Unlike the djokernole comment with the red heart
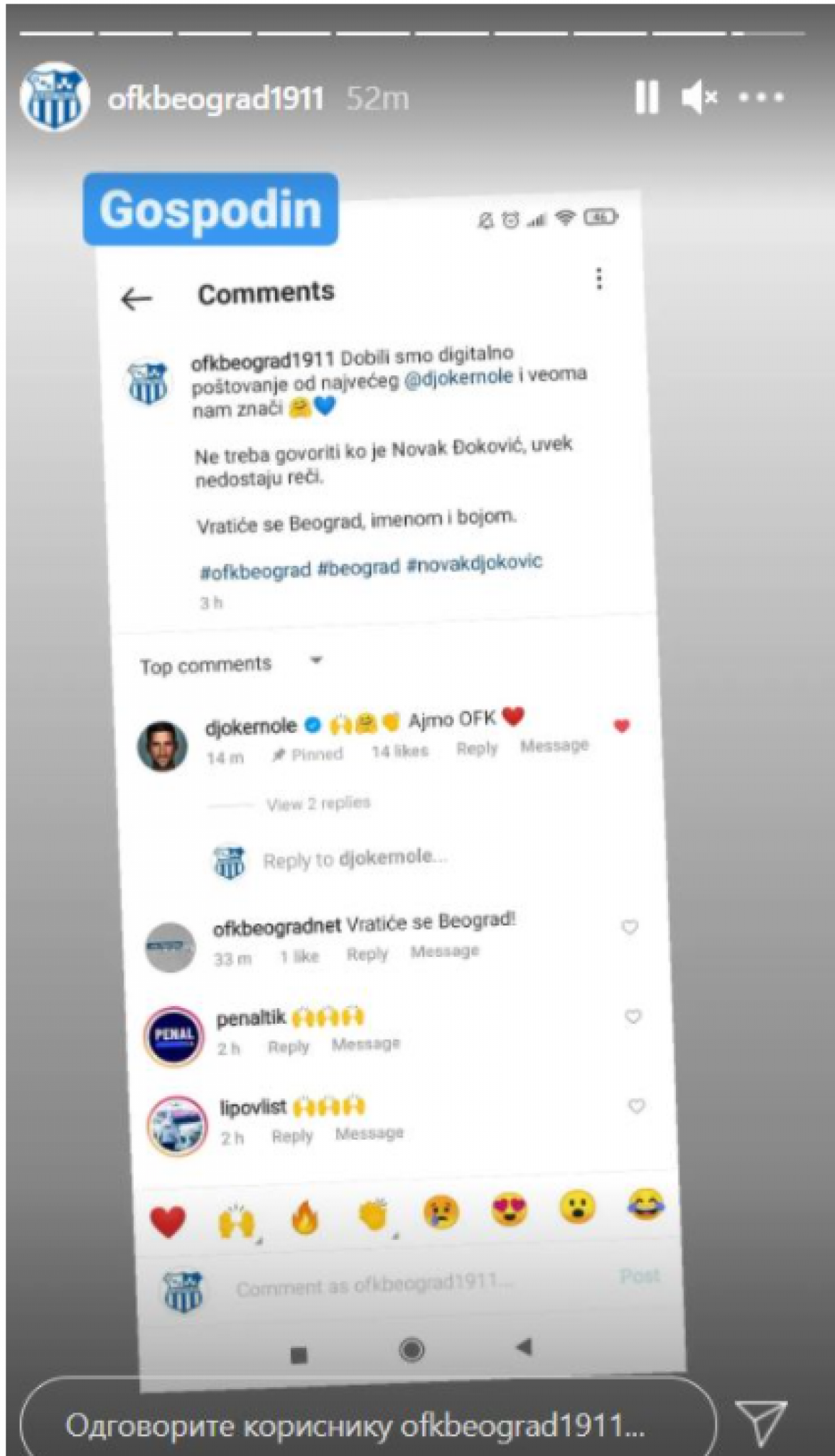Screen dimensions: 835x1456 click(621, 726)
